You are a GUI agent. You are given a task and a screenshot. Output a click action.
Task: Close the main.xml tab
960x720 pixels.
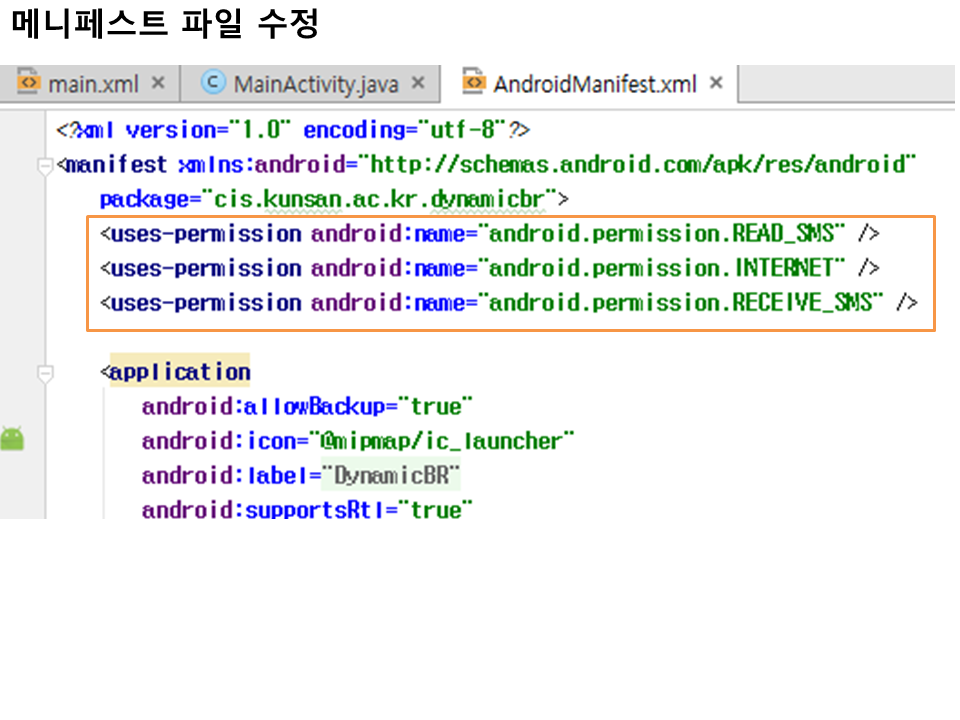[158, 83]
